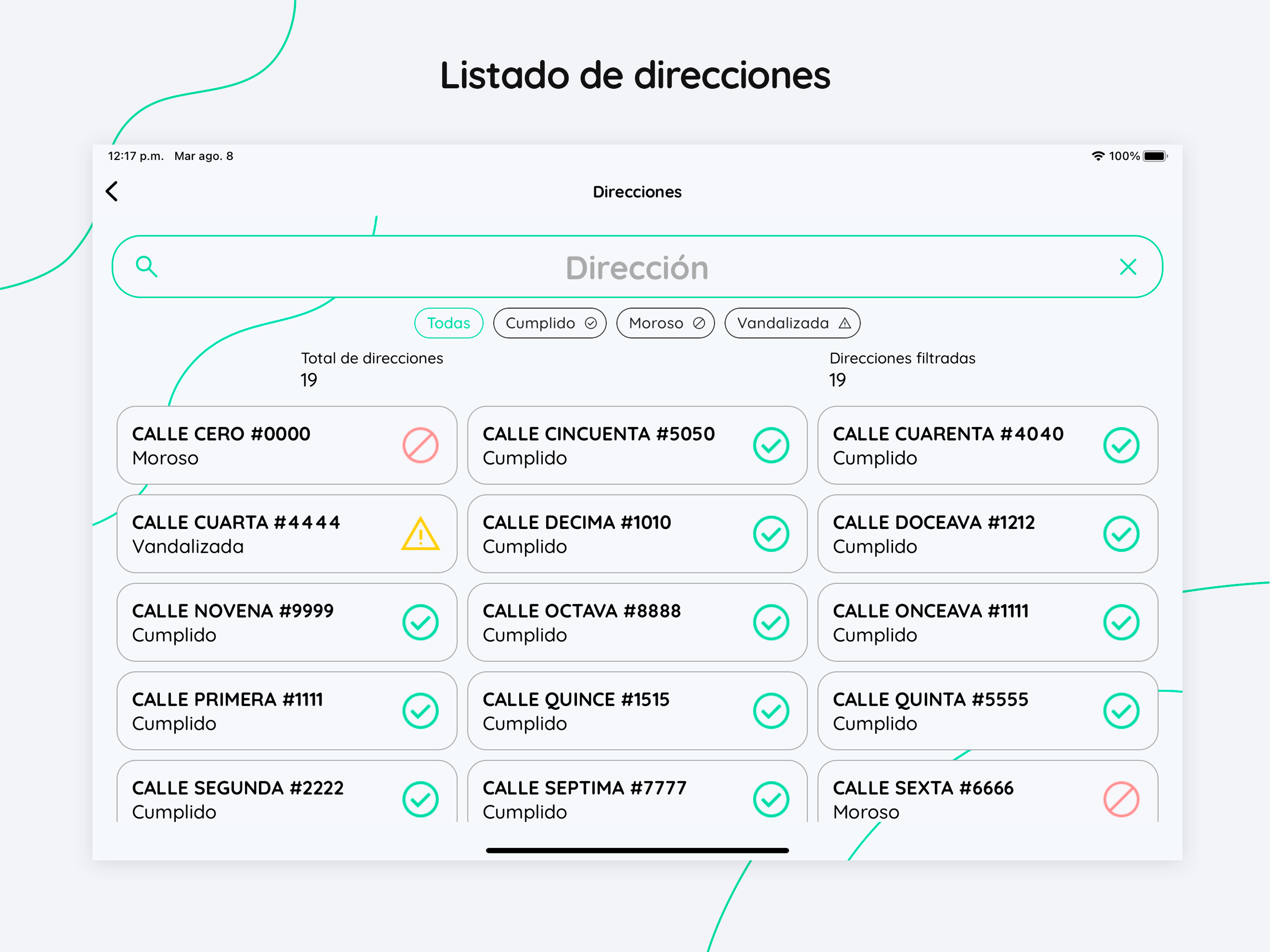Click the checkmark icon on CALLE DOCEAVA #1212
Screen dimensions: 1270x952
click(x=1121, y=534)
